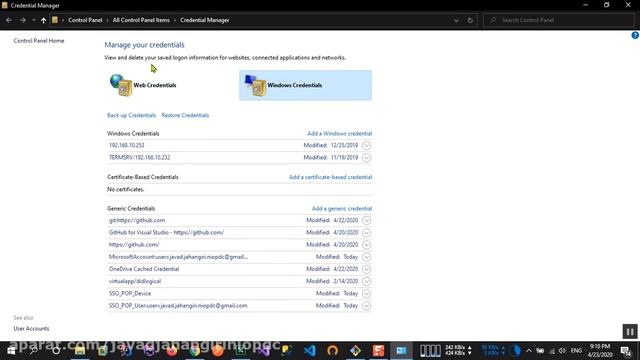Open File Explorer from the taskbar
This screenshot has width=640, height=360.
click(80, 351)
